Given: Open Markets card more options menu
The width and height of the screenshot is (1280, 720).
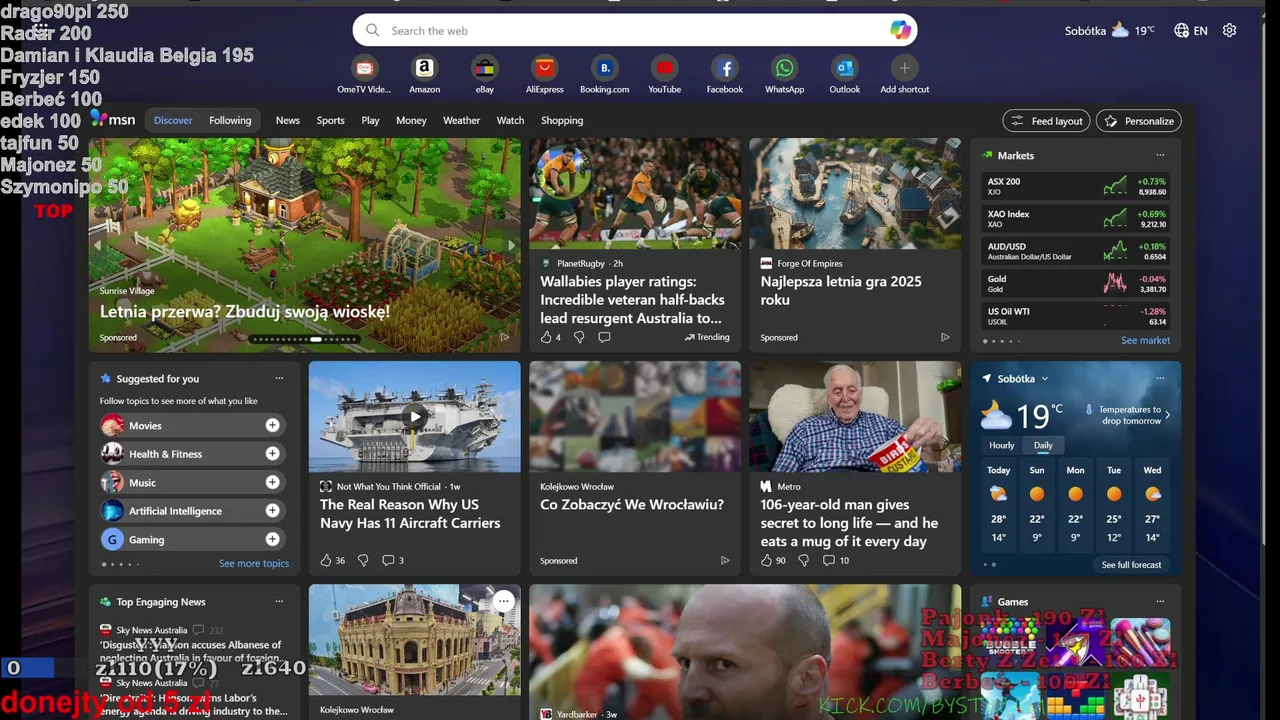Looking at the screenshot, I should pos(1160,155).
